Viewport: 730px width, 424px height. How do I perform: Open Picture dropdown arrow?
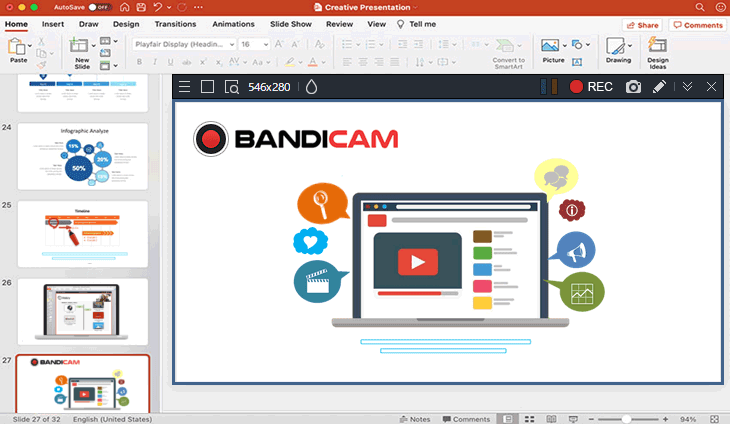click(x=565, y=46)
